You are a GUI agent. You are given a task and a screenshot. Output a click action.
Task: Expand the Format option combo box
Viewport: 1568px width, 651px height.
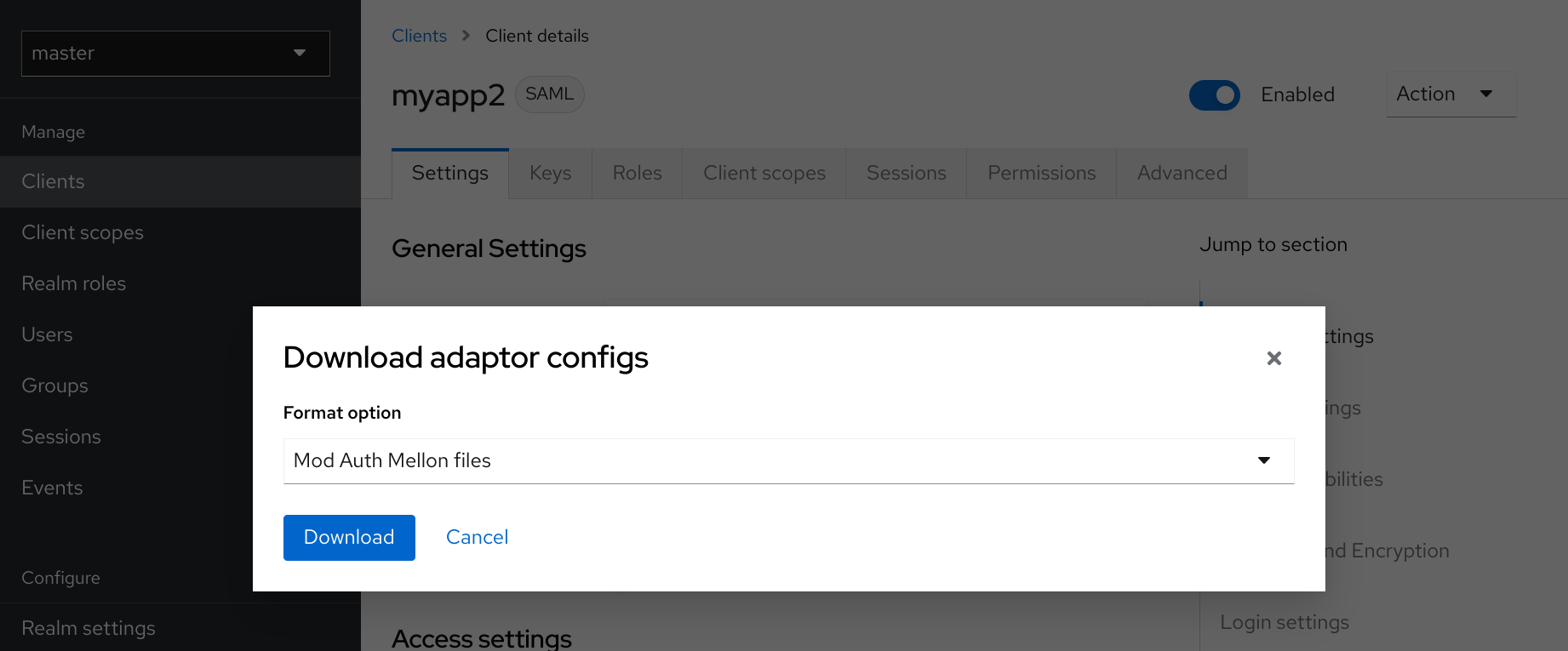(787, 460)
